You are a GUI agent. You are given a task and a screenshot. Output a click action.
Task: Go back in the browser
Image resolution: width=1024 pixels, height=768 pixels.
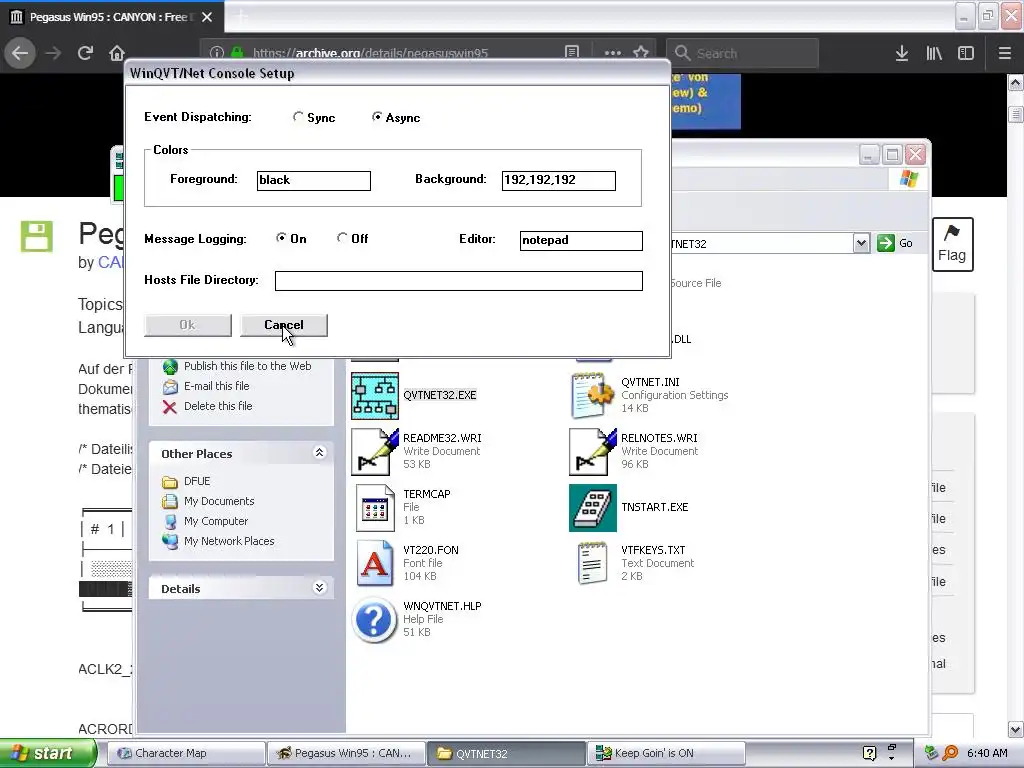[20, 53]
